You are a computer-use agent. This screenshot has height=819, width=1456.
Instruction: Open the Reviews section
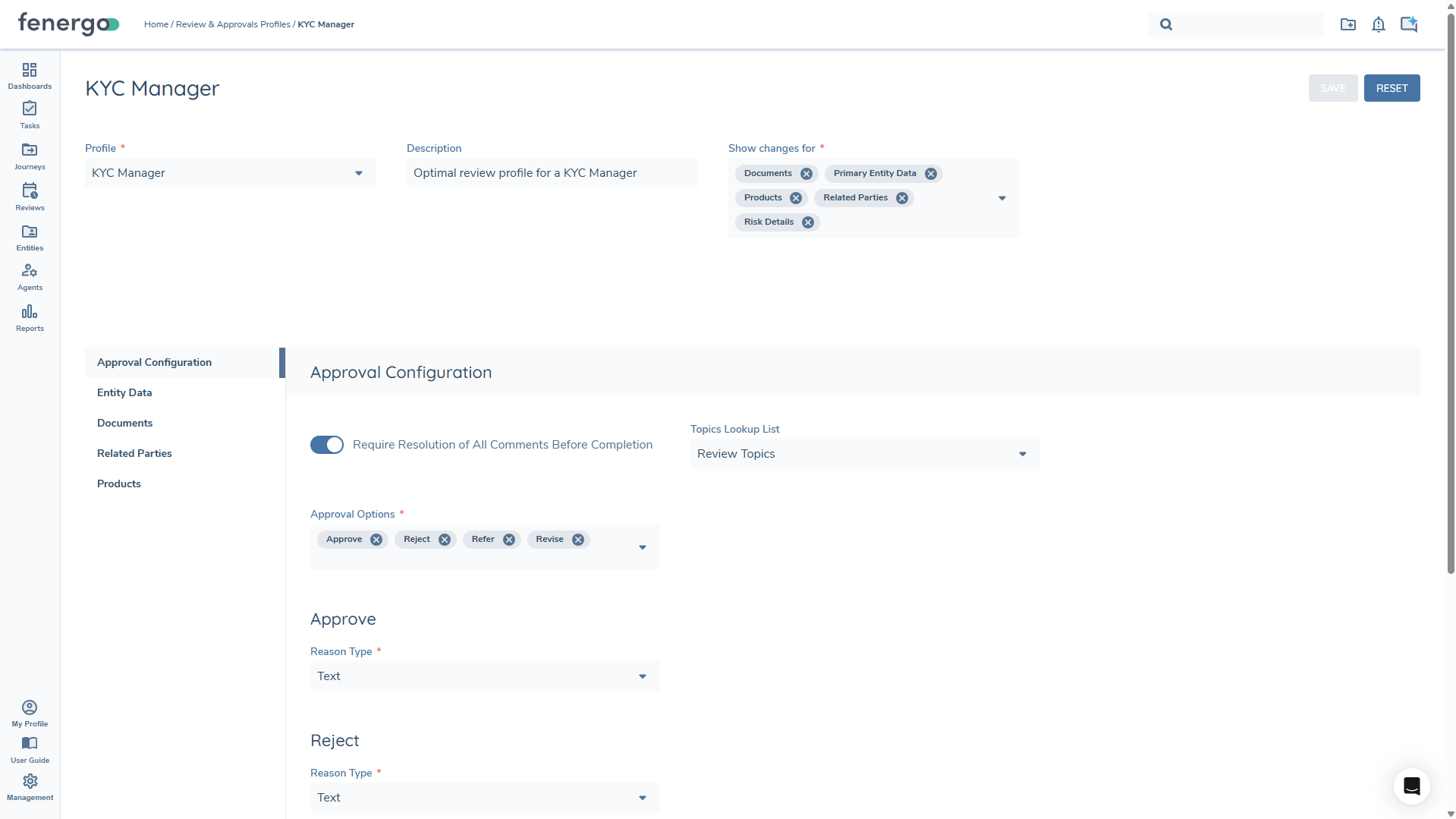point(30,196)
